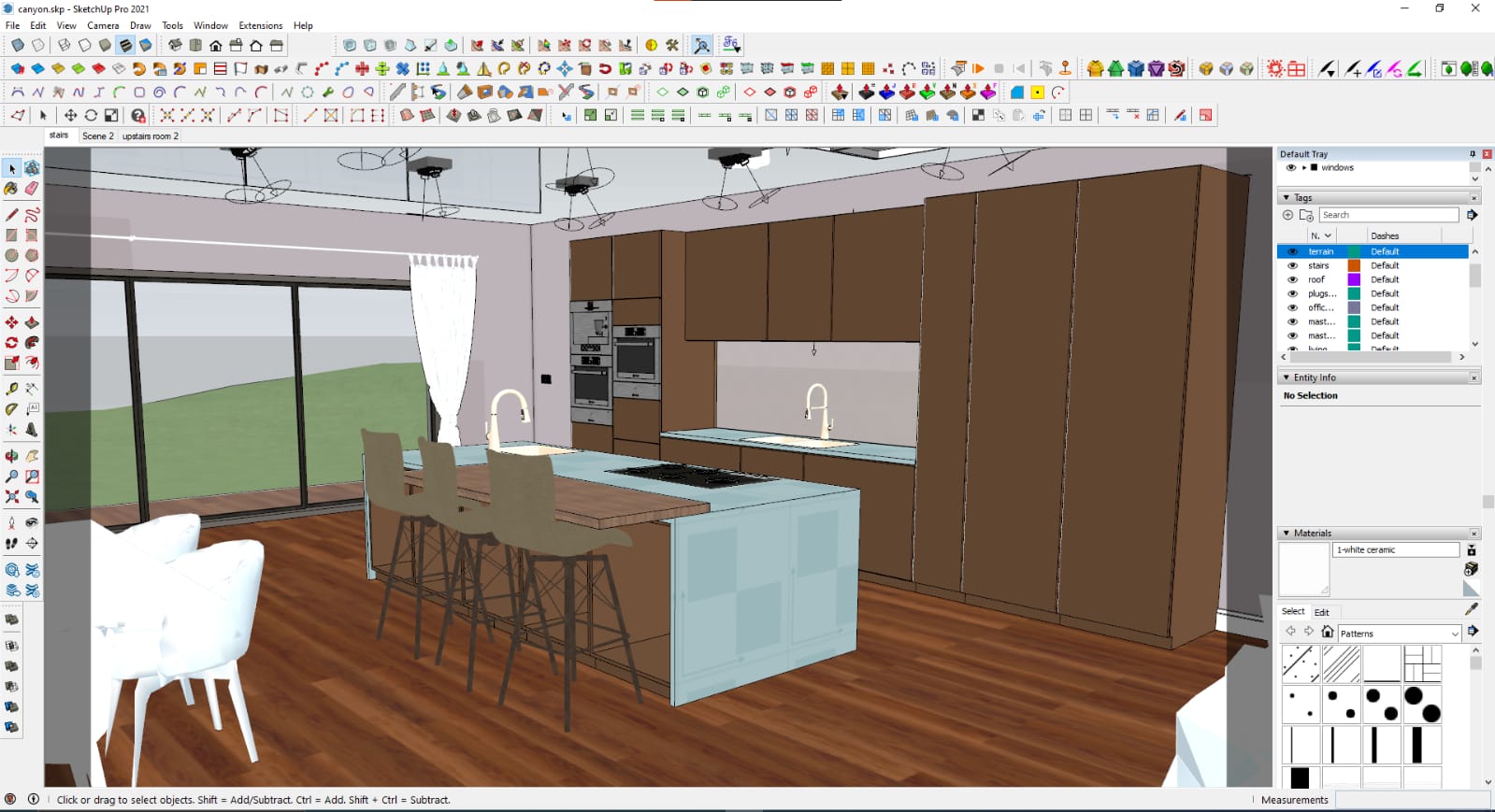
Task: Click the home icon in Materials browser
Action: (1327, 633)
